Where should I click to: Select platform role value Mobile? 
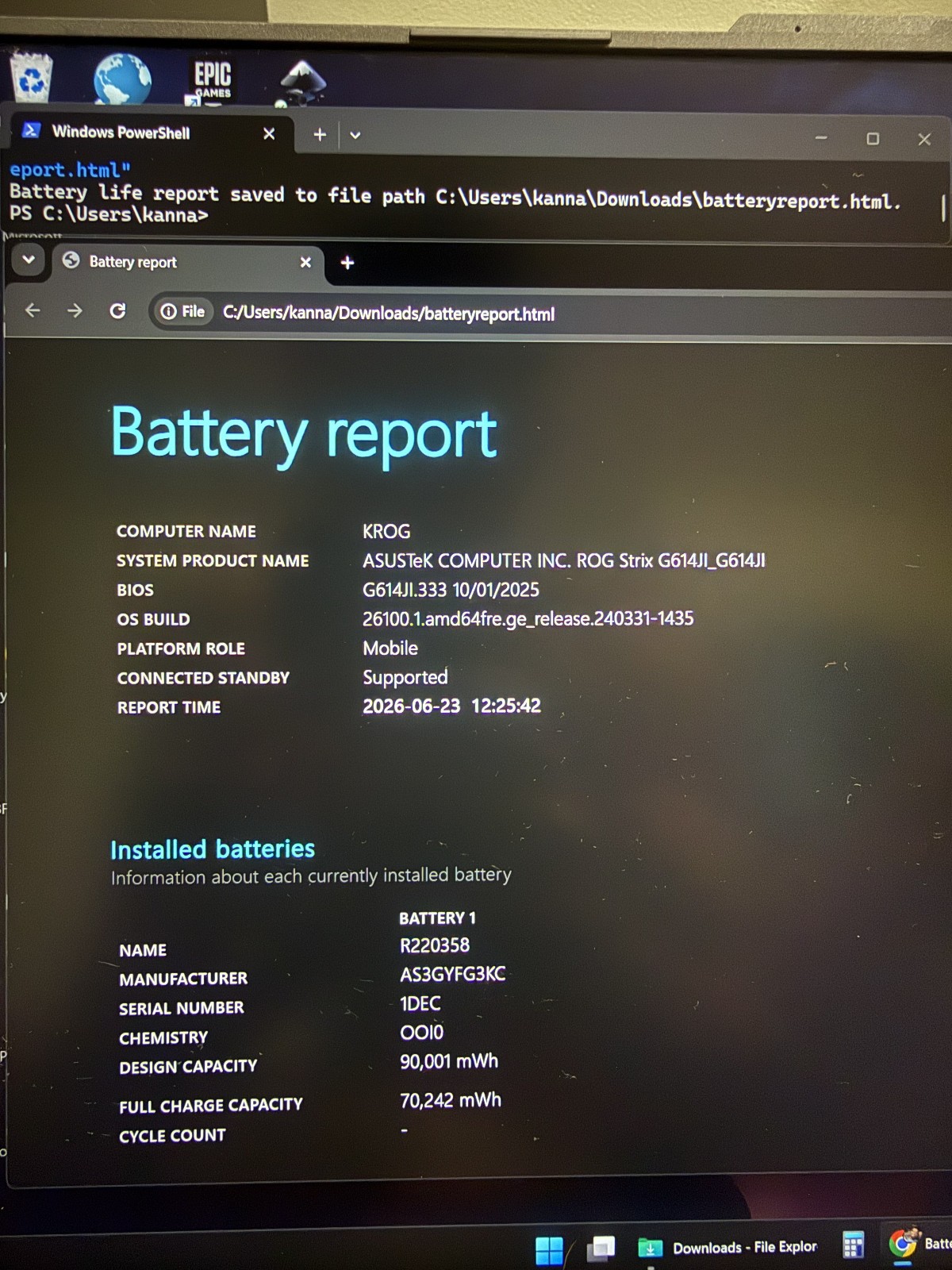coord(390,648)
